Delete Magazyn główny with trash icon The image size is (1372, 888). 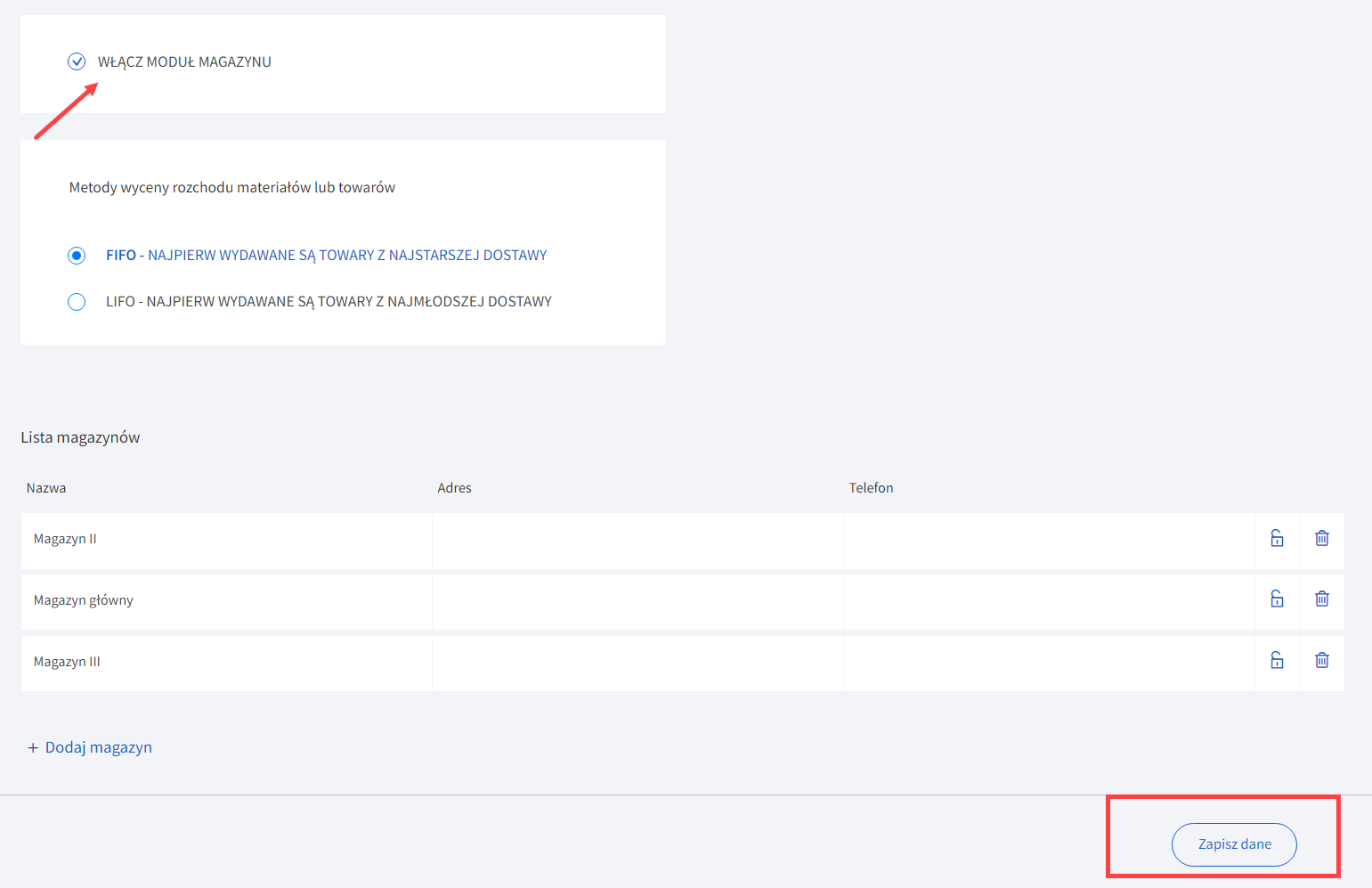[1322, 599]
